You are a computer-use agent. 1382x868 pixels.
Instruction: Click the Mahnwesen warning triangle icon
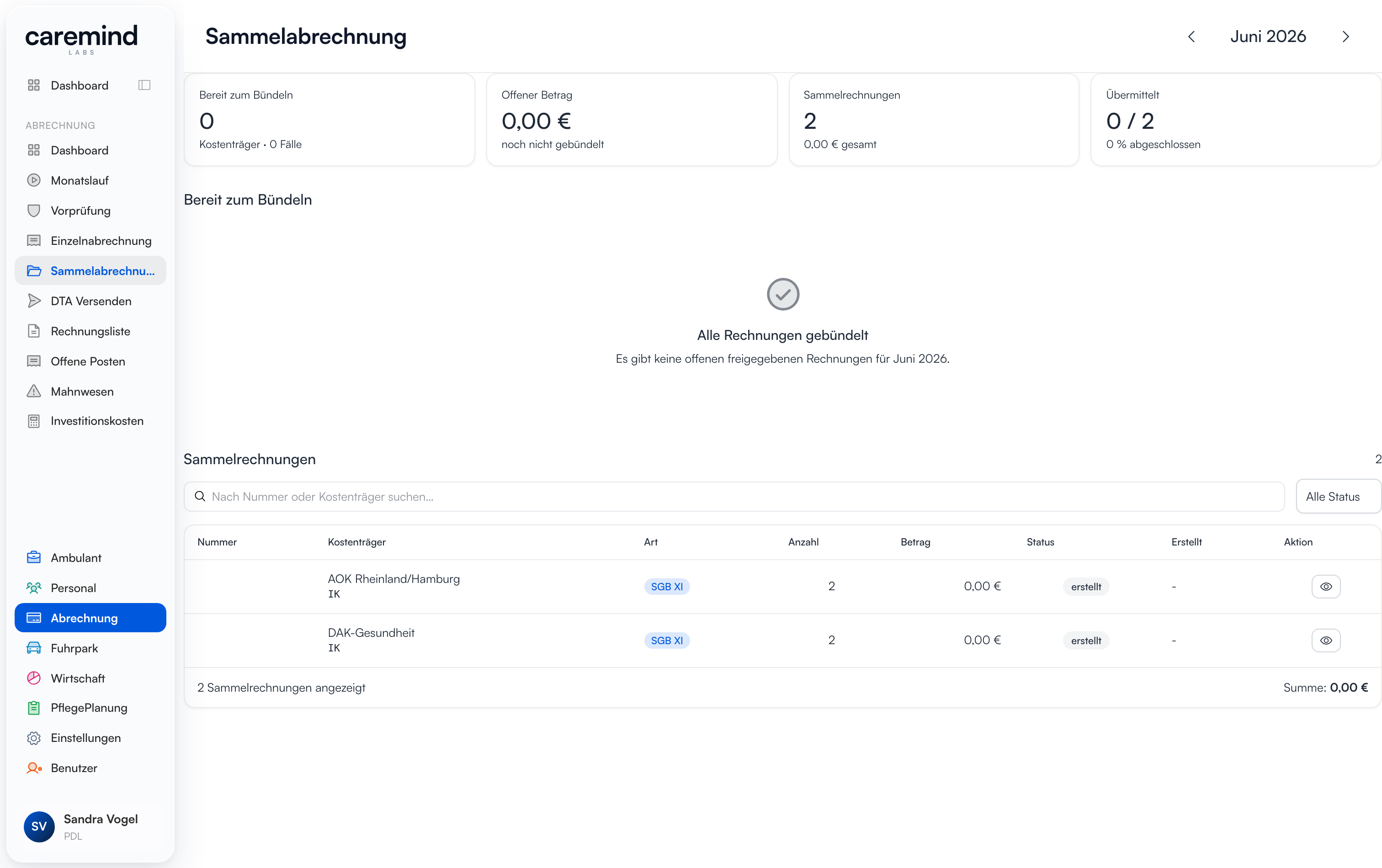[34, 391]
